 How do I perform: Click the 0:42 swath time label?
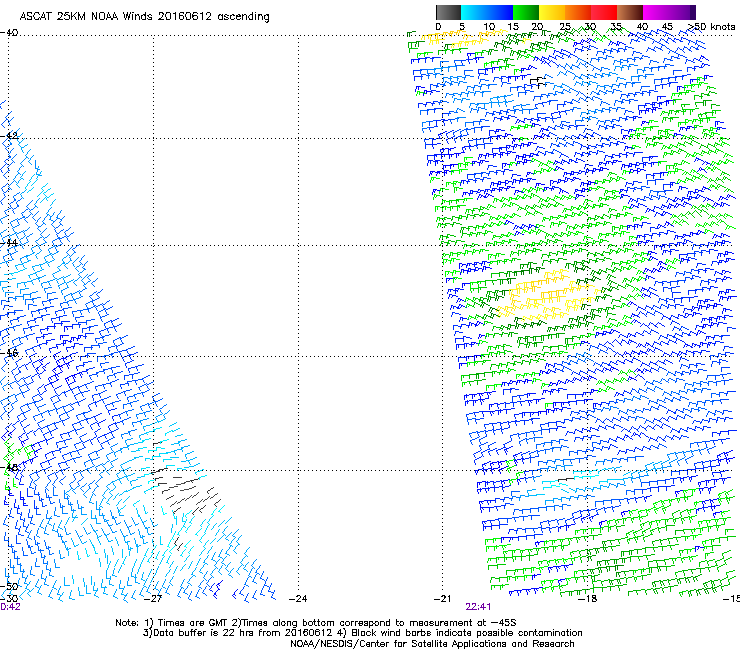(10, 607)
